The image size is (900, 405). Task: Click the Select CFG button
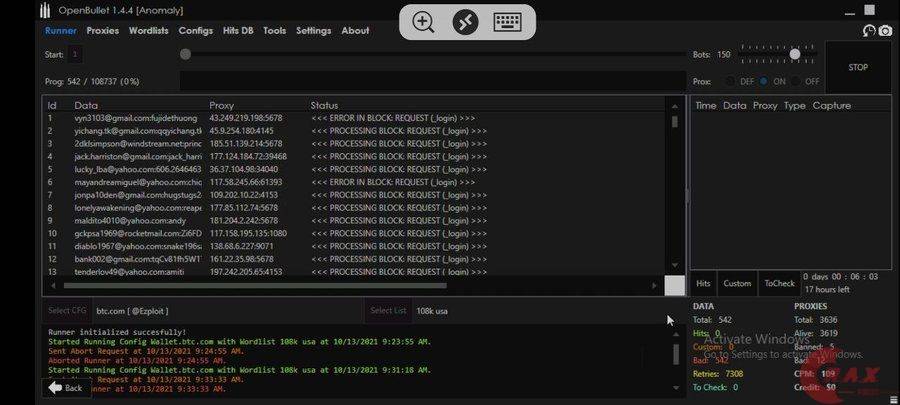coord(67,311)
